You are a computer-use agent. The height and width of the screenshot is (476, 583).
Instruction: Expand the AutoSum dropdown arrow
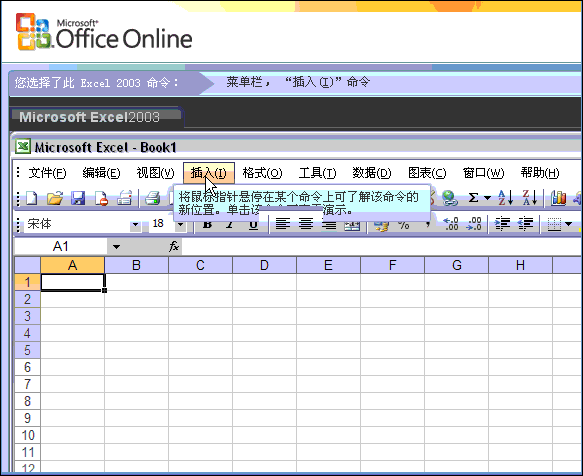click(487, 198)
